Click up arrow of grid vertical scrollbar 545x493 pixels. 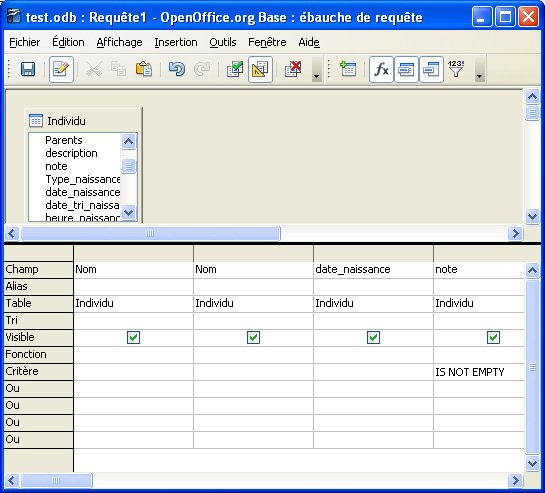532,270
